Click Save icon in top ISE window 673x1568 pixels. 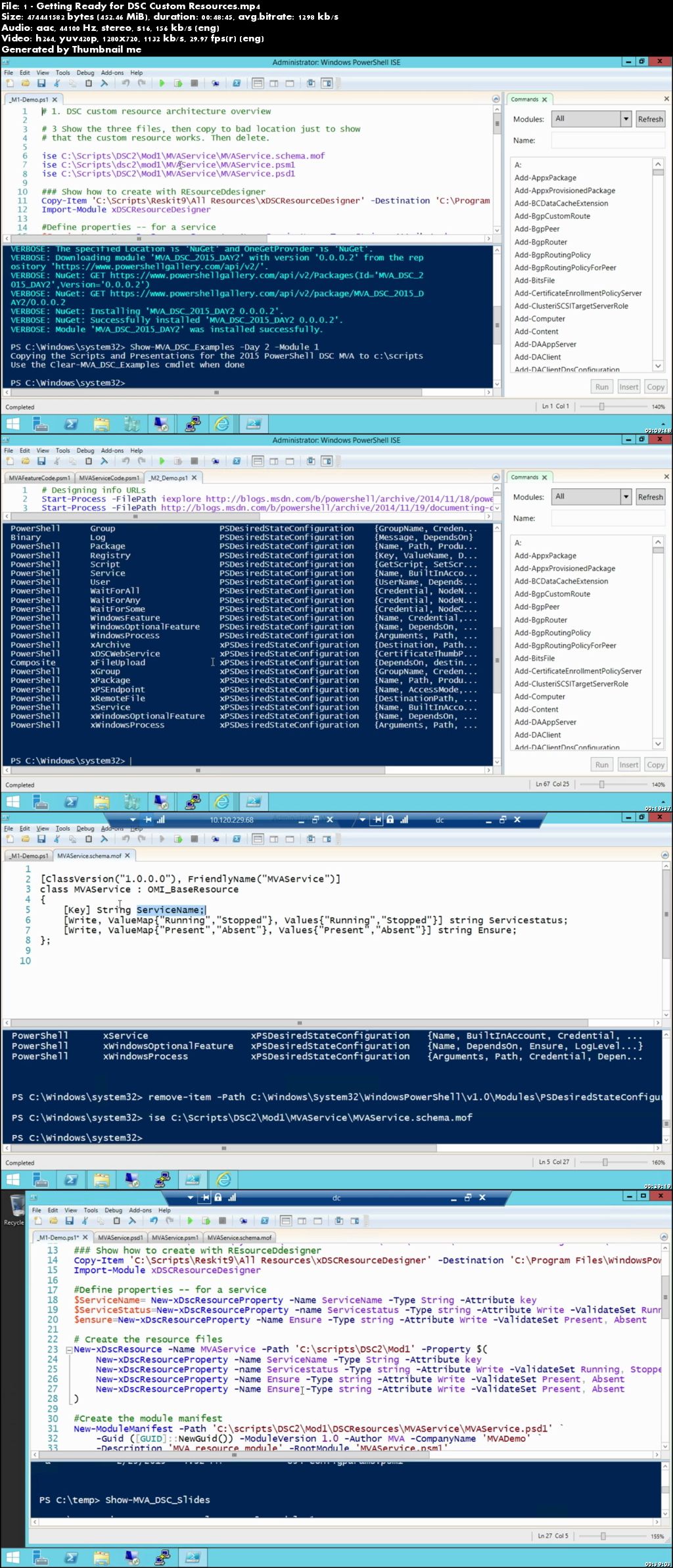pyautogui.click(x=41, y=83)
